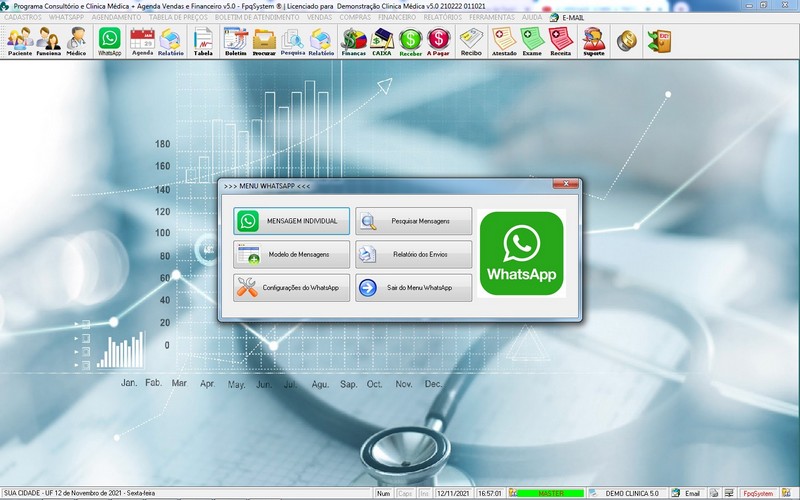Open the Paciente registration icon
The width and height of the screenshot is (800, 500).
(x=20, y=41)
